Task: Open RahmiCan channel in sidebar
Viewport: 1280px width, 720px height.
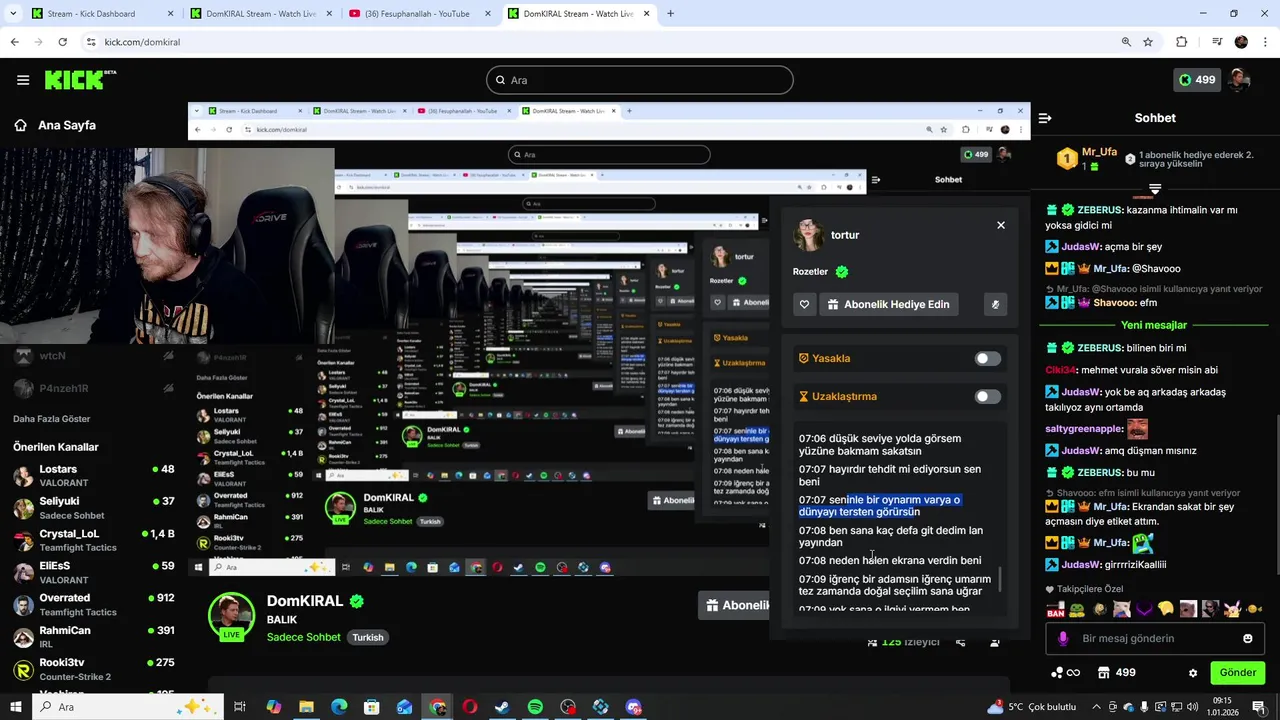Action: 94,637
